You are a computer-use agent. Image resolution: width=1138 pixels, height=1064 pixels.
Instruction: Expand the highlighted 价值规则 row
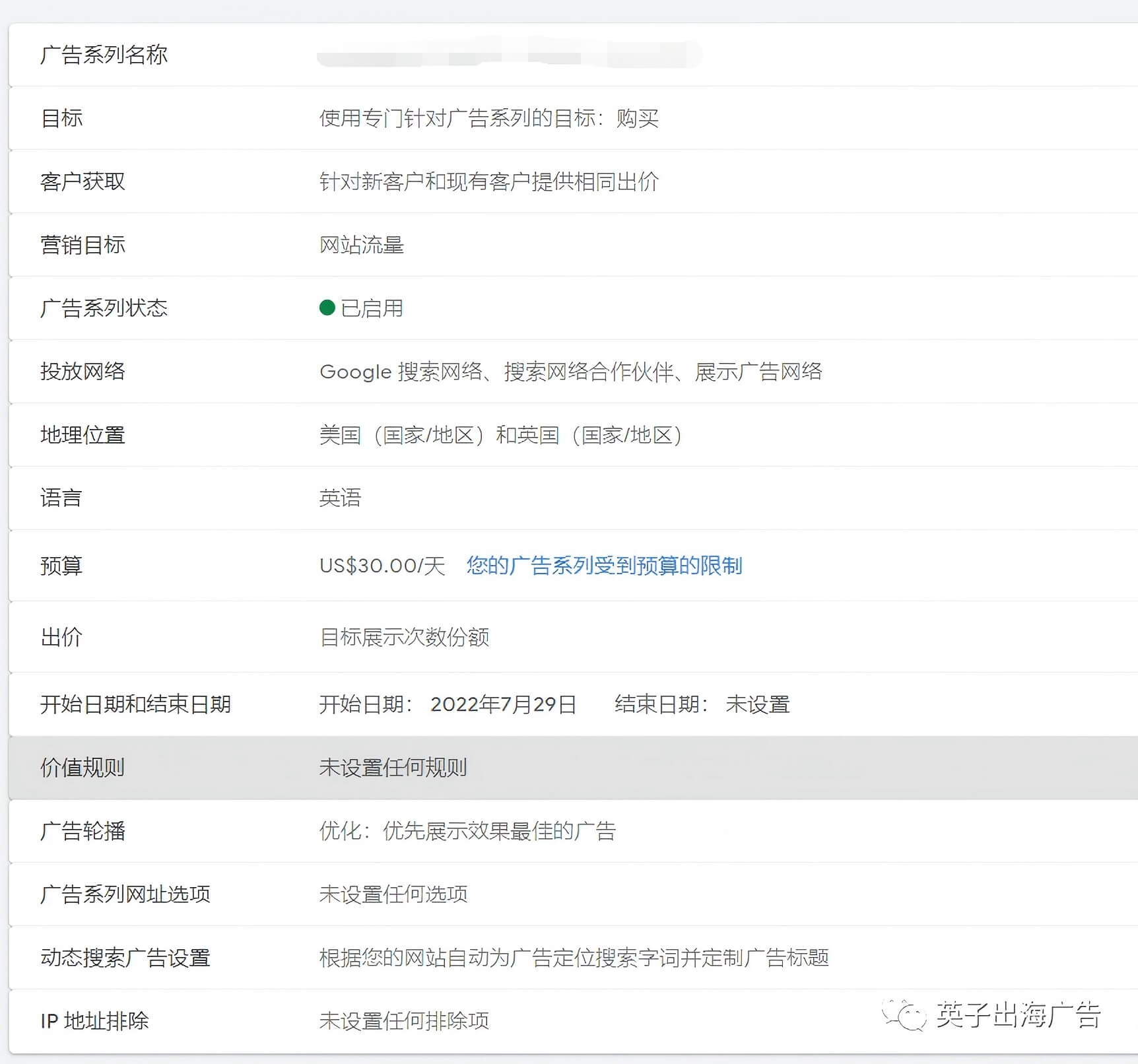point(83,768)
